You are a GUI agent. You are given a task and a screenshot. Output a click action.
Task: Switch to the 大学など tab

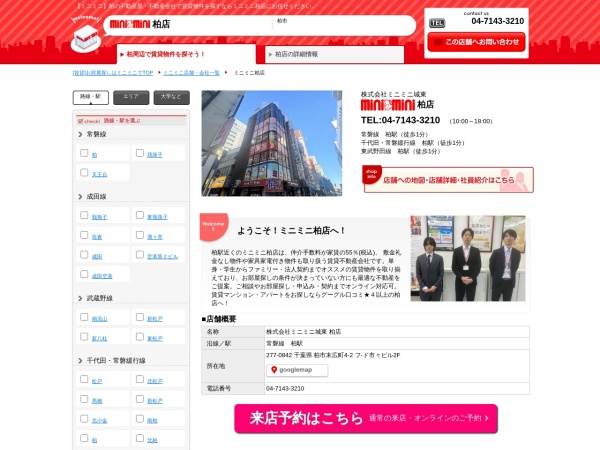(x=171, y=97)
